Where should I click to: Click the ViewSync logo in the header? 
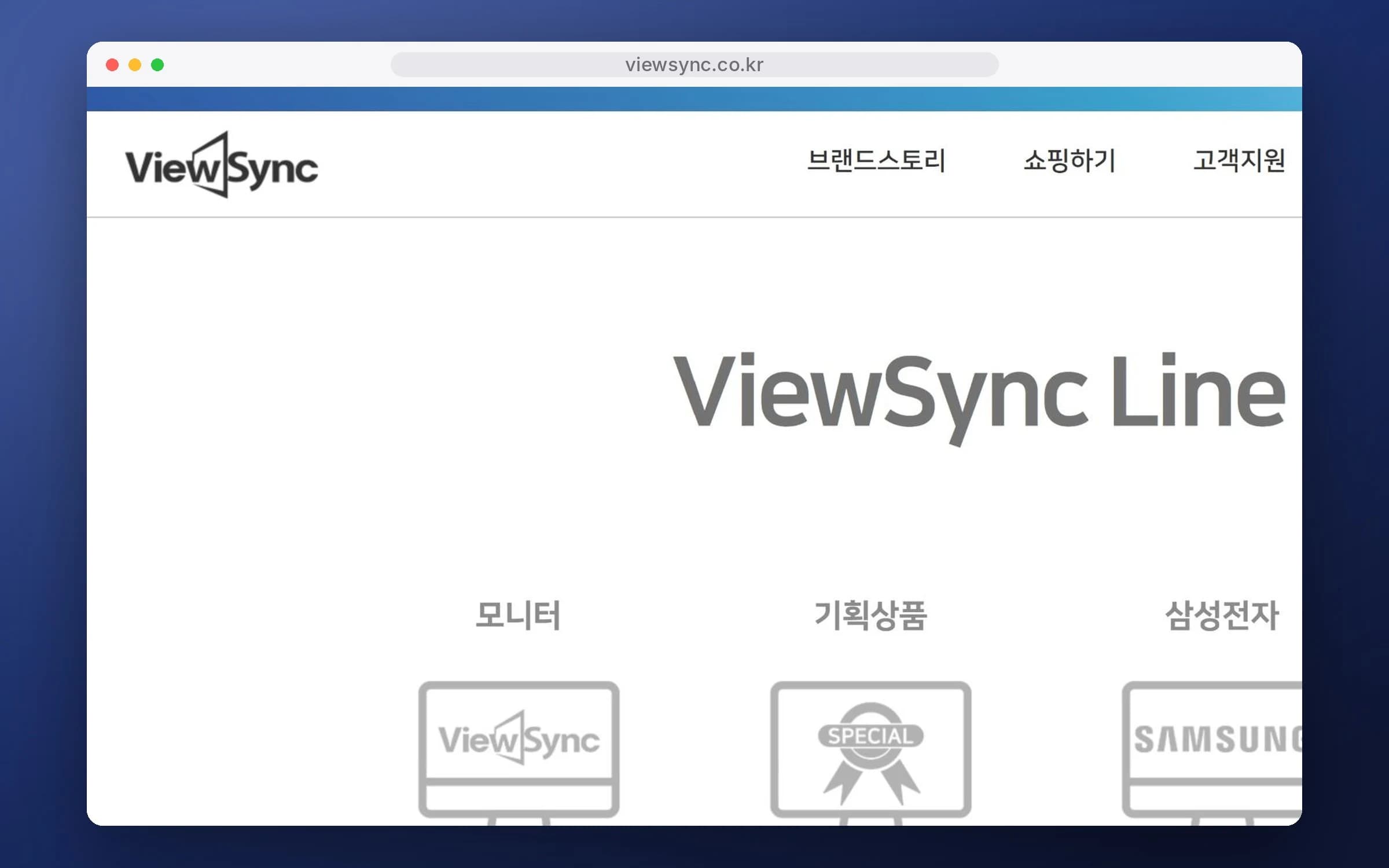pyautogui.click(x=222, y=165)
